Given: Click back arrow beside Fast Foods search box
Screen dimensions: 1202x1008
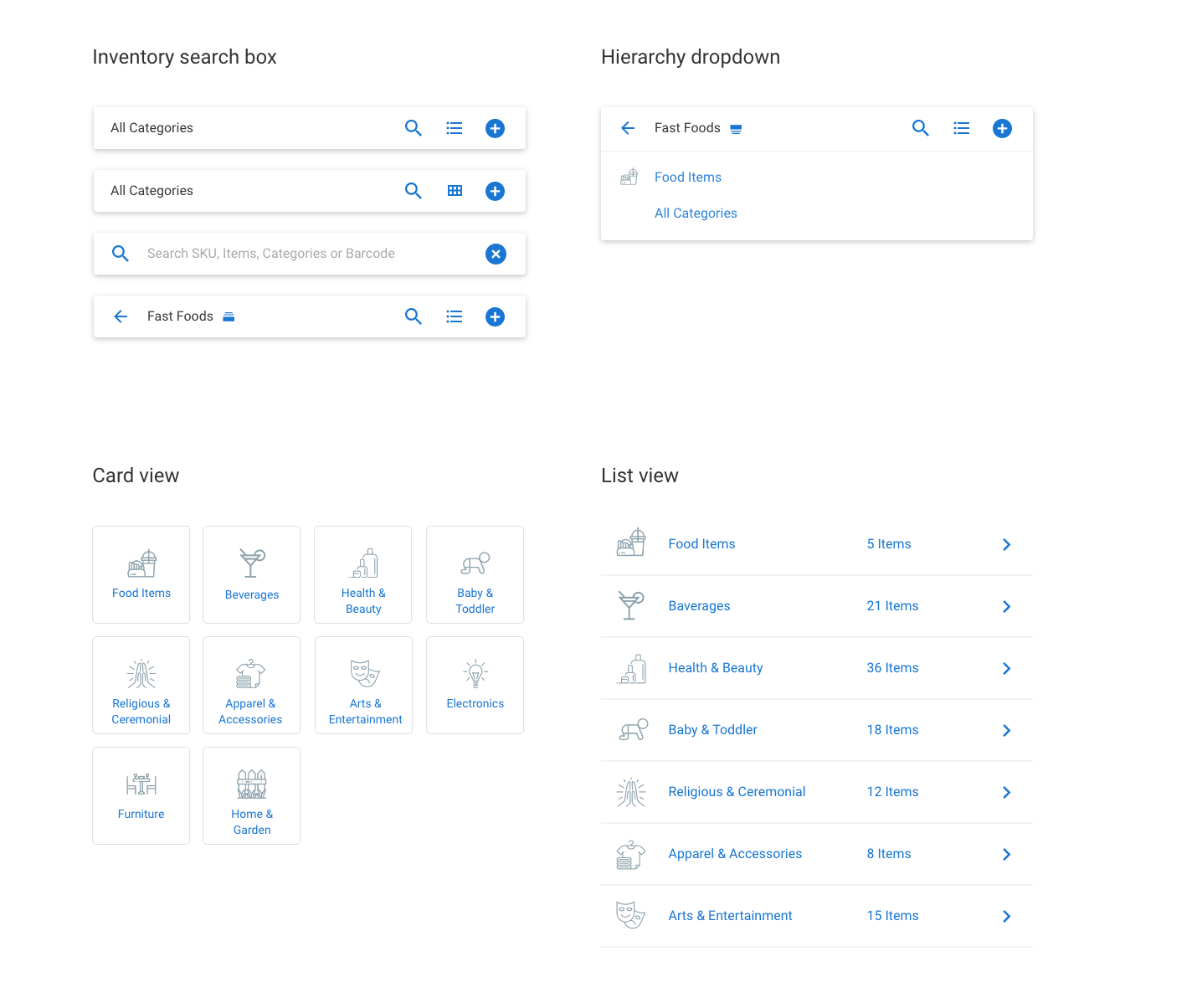Looking at the screenshot, I should 121,316.
